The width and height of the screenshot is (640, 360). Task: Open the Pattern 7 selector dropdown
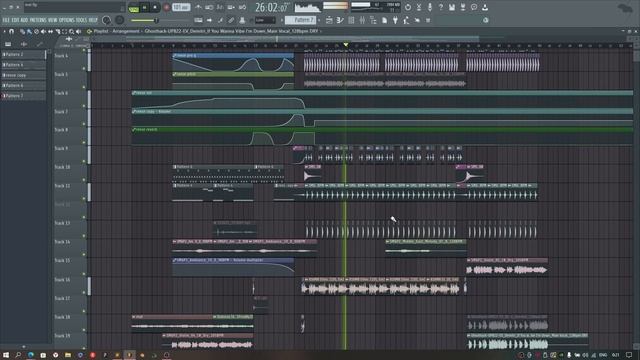click(301, 20)
